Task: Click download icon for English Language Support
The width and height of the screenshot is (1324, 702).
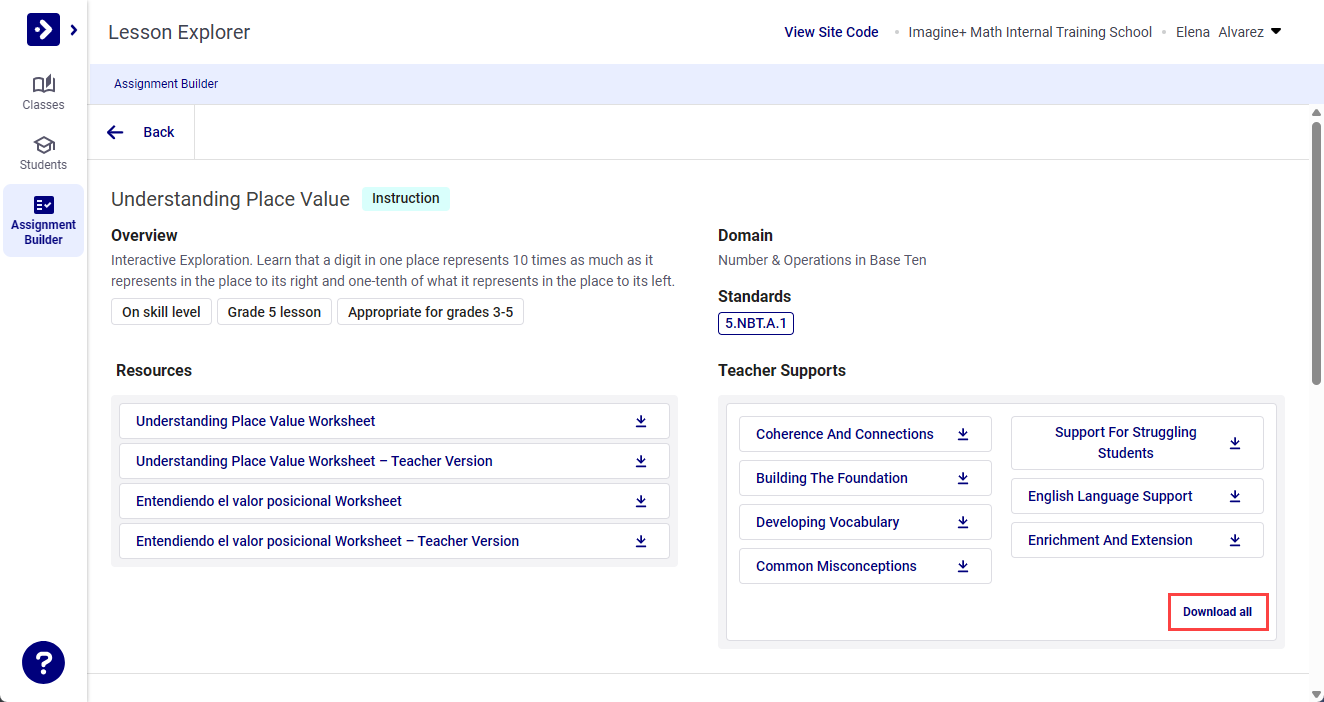Action: pos(1235,496)
